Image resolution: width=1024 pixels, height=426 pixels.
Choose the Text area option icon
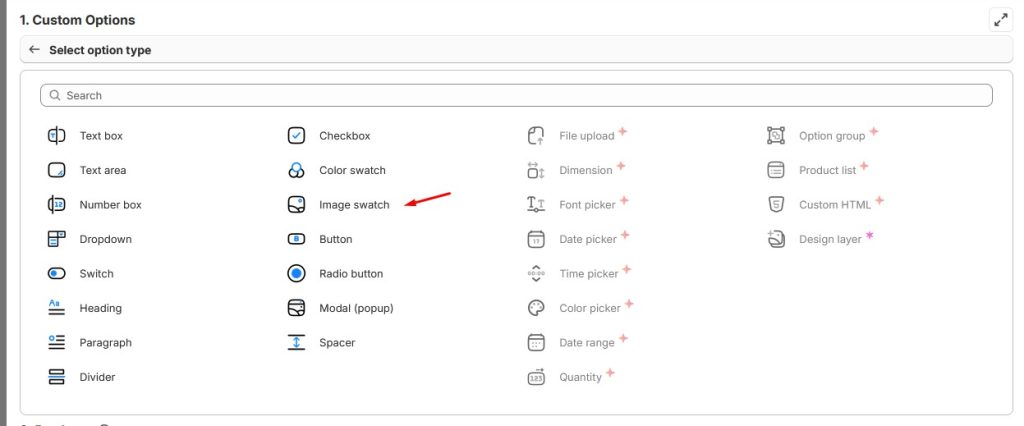57,171
